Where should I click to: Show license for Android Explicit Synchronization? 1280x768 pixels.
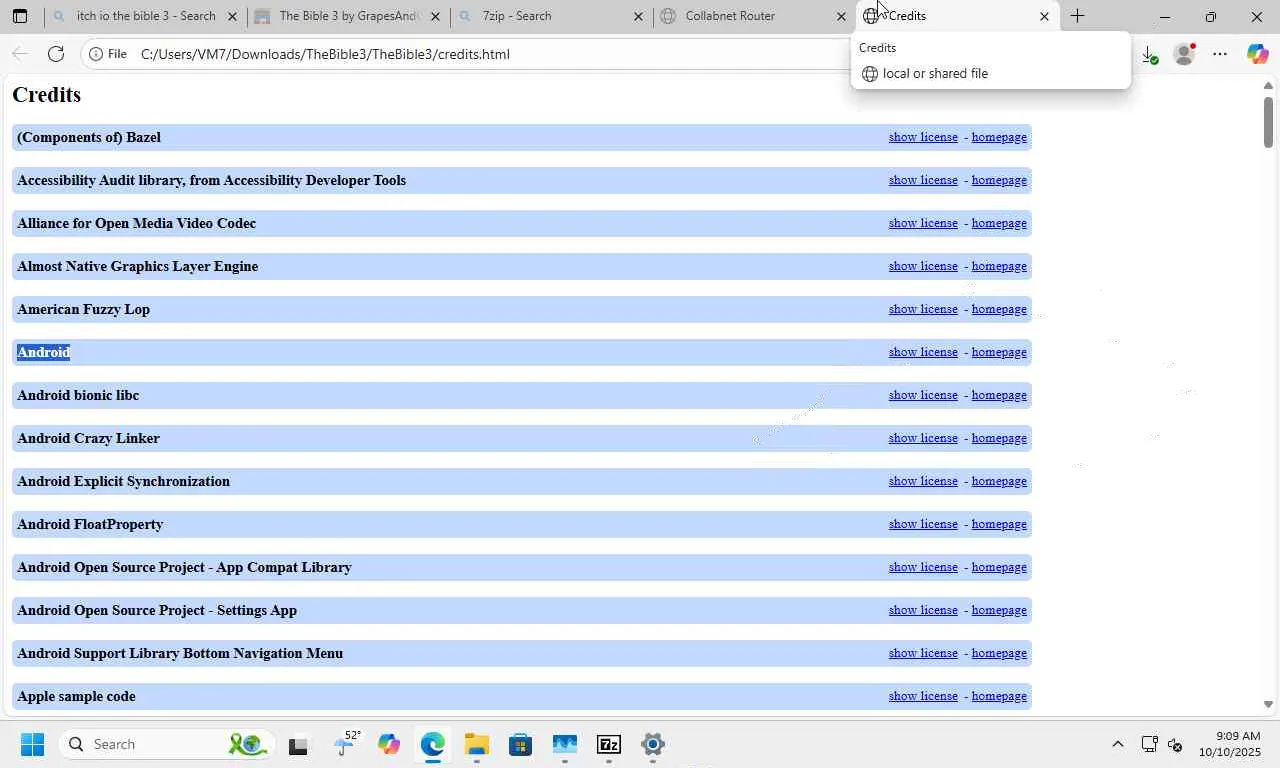pyautogui.click(x=923, y=481)
